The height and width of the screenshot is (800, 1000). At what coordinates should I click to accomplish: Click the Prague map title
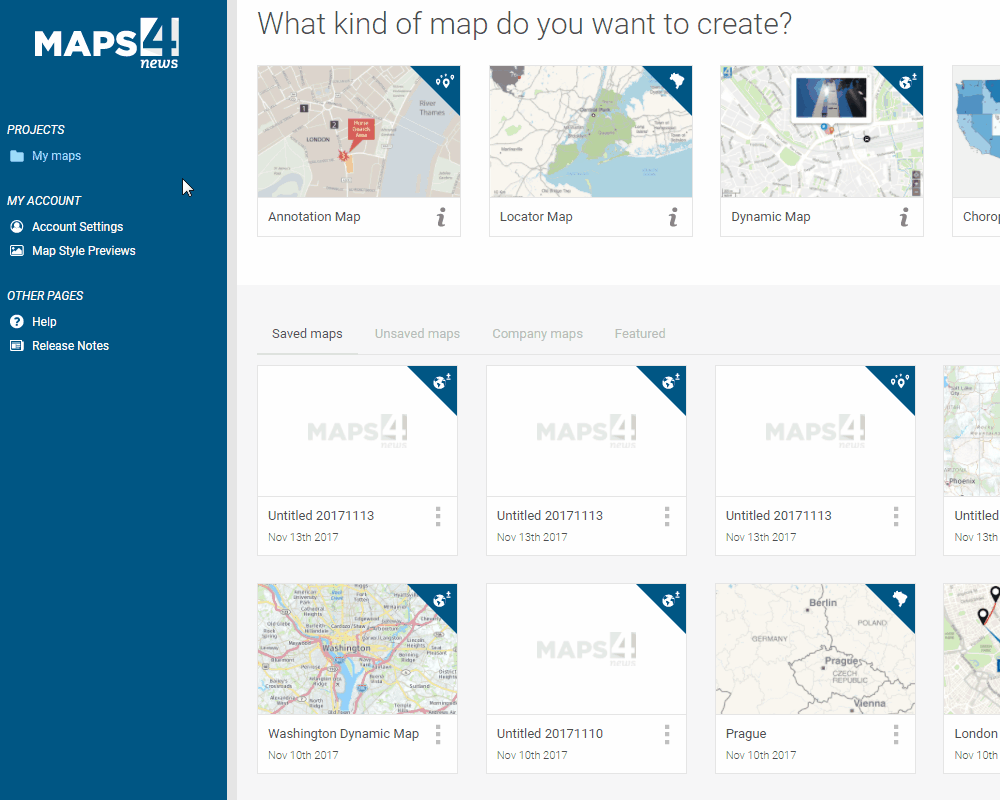pyautogui.click(x=746, y=734)
